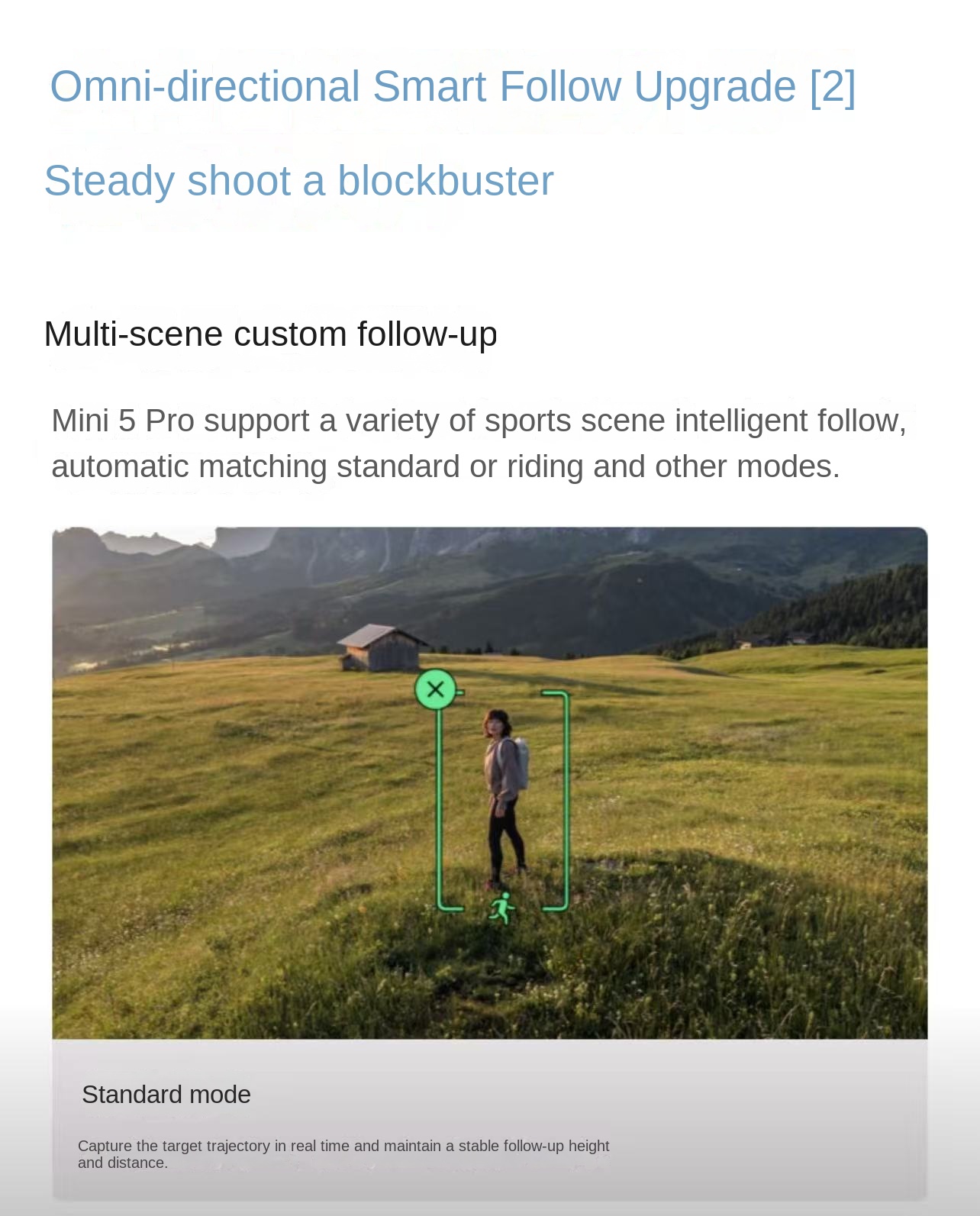
Task: Click the 'Omni-directional Smart Follow Upgrade [2]' heading
Action: click(x=453, y=86)
